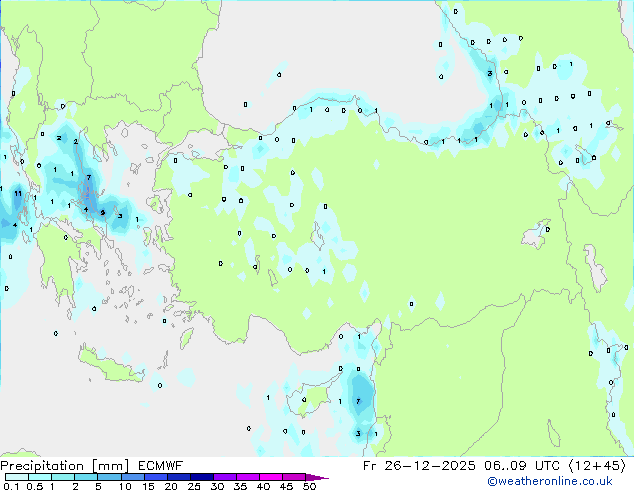This screenshot has width=634, height=490.
Task: Click the palest 0.1–0.5 mm legend swatch
Action: coord(17,477)
